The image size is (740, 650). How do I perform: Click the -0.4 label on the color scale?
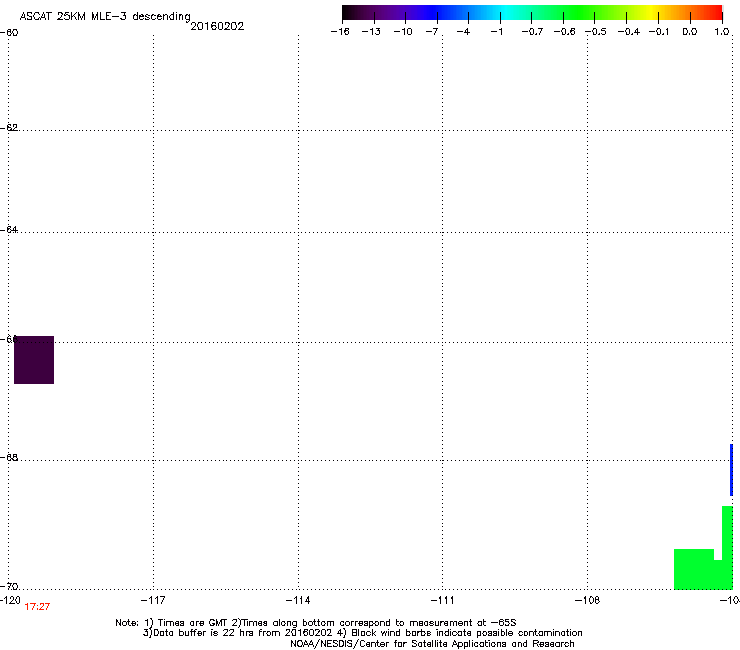[629, 32]
